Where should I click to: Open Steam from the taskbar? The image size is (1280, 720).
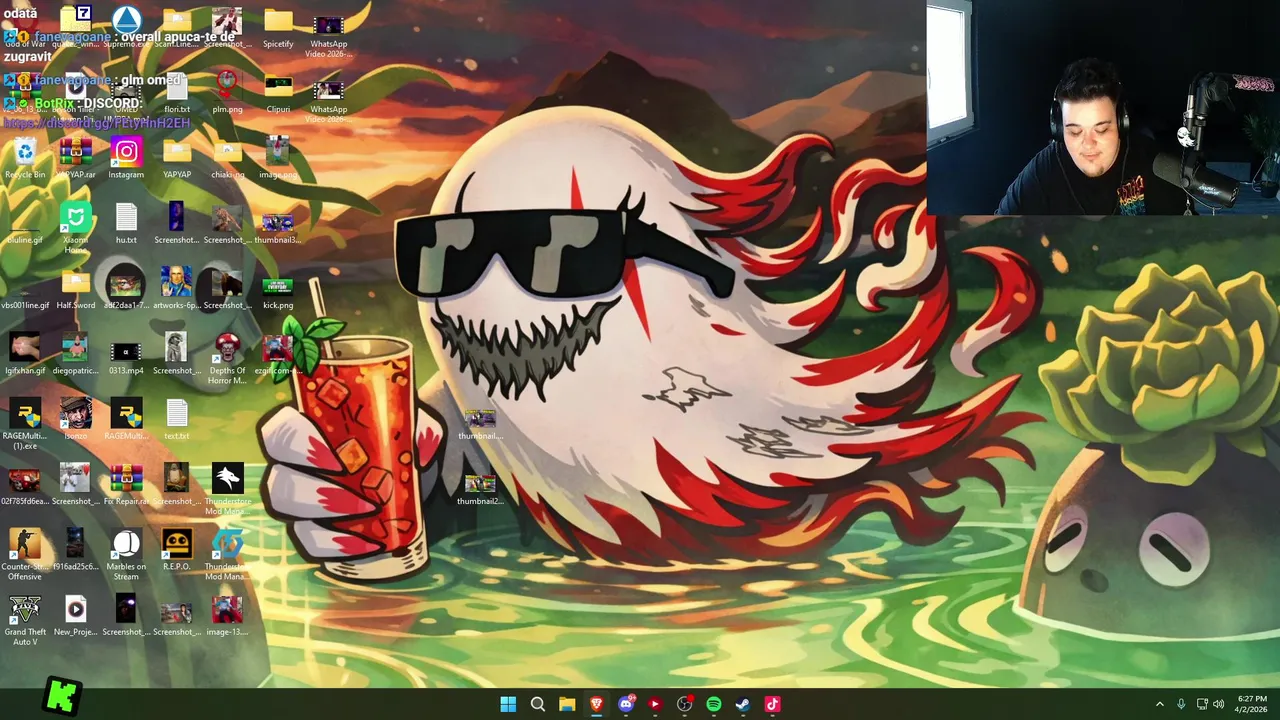743,704
